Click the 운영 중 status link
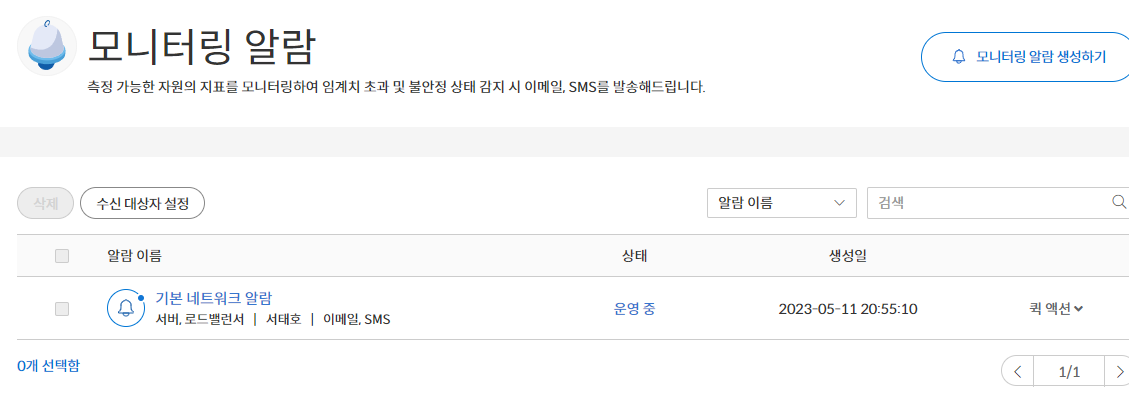The image size is (1129, 406). (634, 309)
